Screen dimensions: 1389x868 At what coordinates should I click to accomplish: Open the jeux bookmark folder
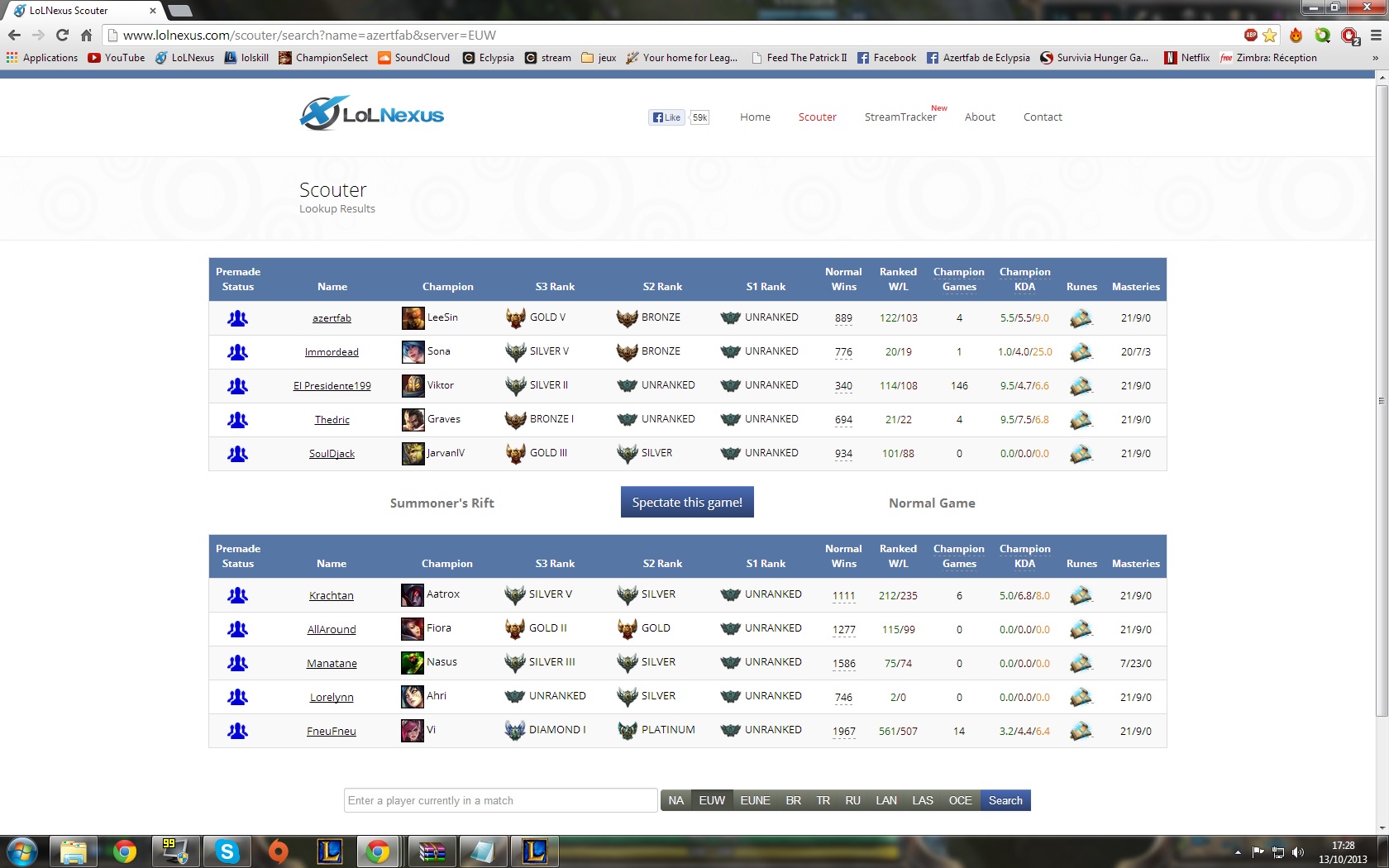point(599,58)
